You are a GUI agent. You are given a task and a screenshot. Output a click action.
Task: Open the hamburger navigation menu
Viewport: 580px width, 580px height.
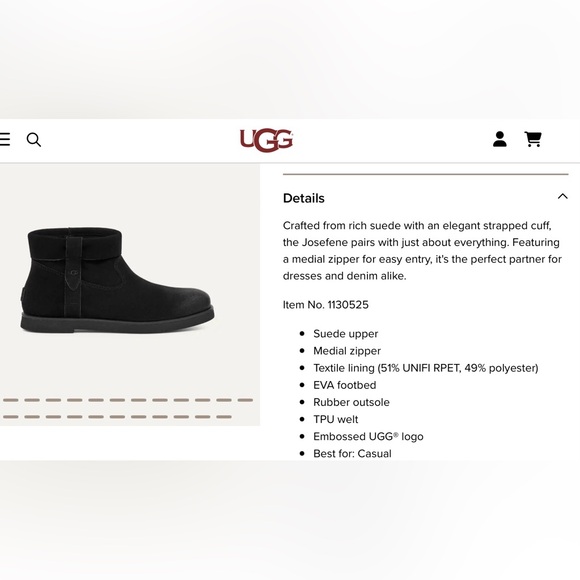4,139
